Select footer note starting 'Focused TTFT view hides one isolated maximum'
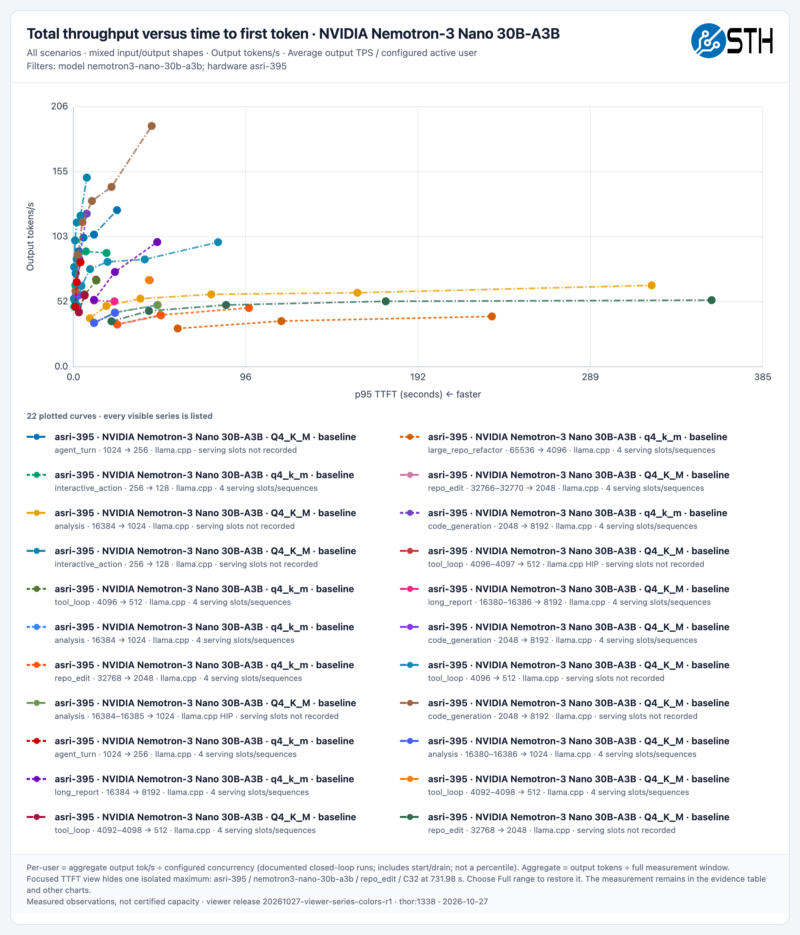 pyautogui.click(x=396, y=884)
